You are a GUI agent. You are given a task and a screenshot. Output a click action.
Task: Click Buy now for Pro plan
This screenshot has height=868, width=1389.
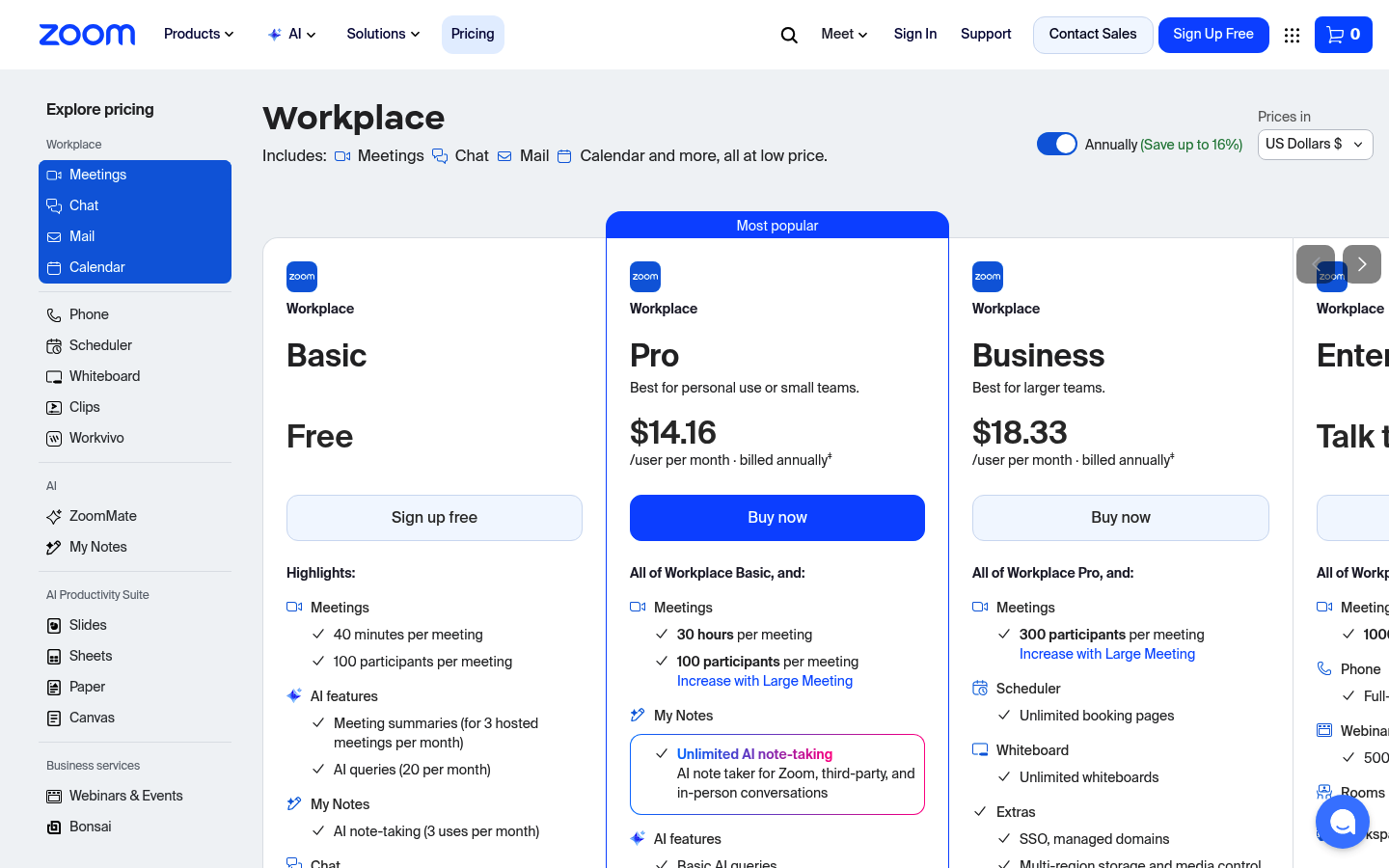777,518
